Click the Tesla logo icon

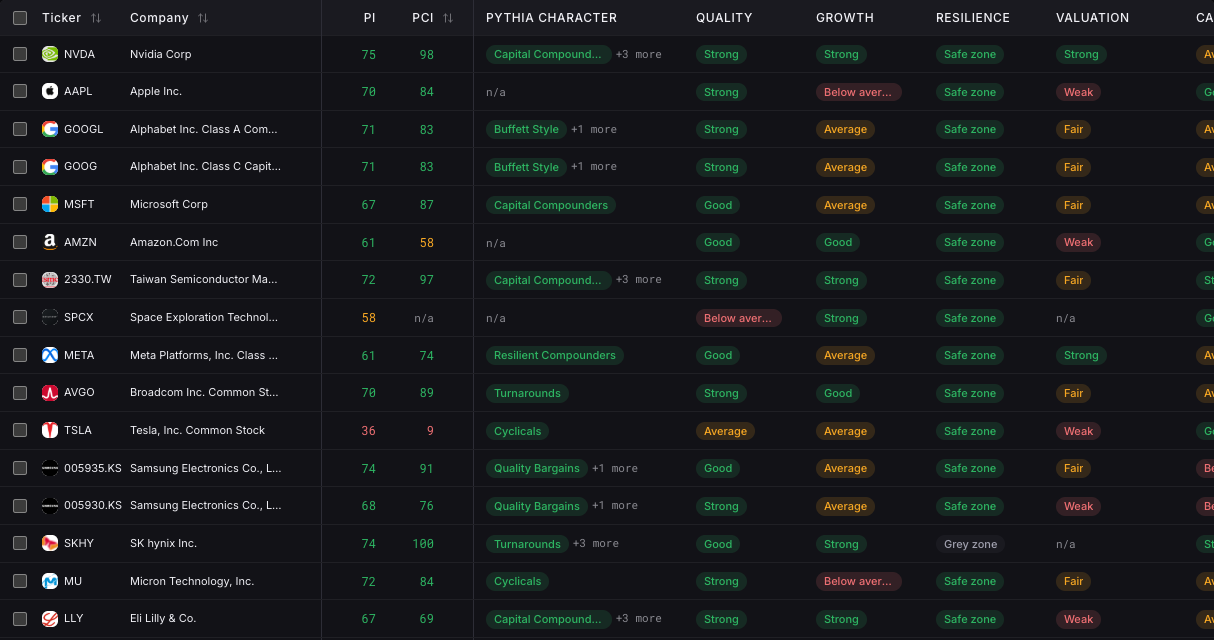pyautogui.click(x=50, y=430)
